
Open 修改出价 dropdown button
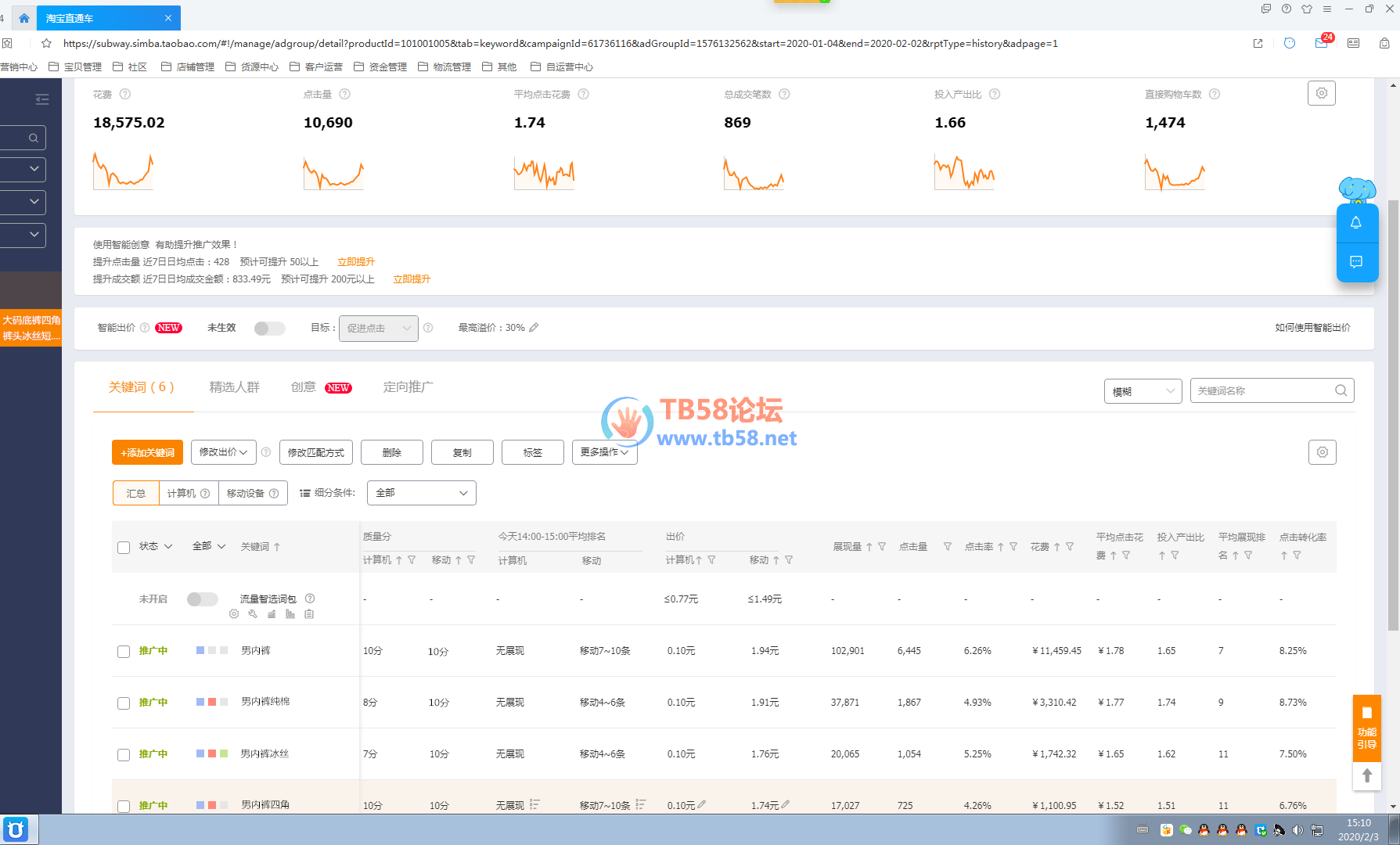(x=223, y=452)
